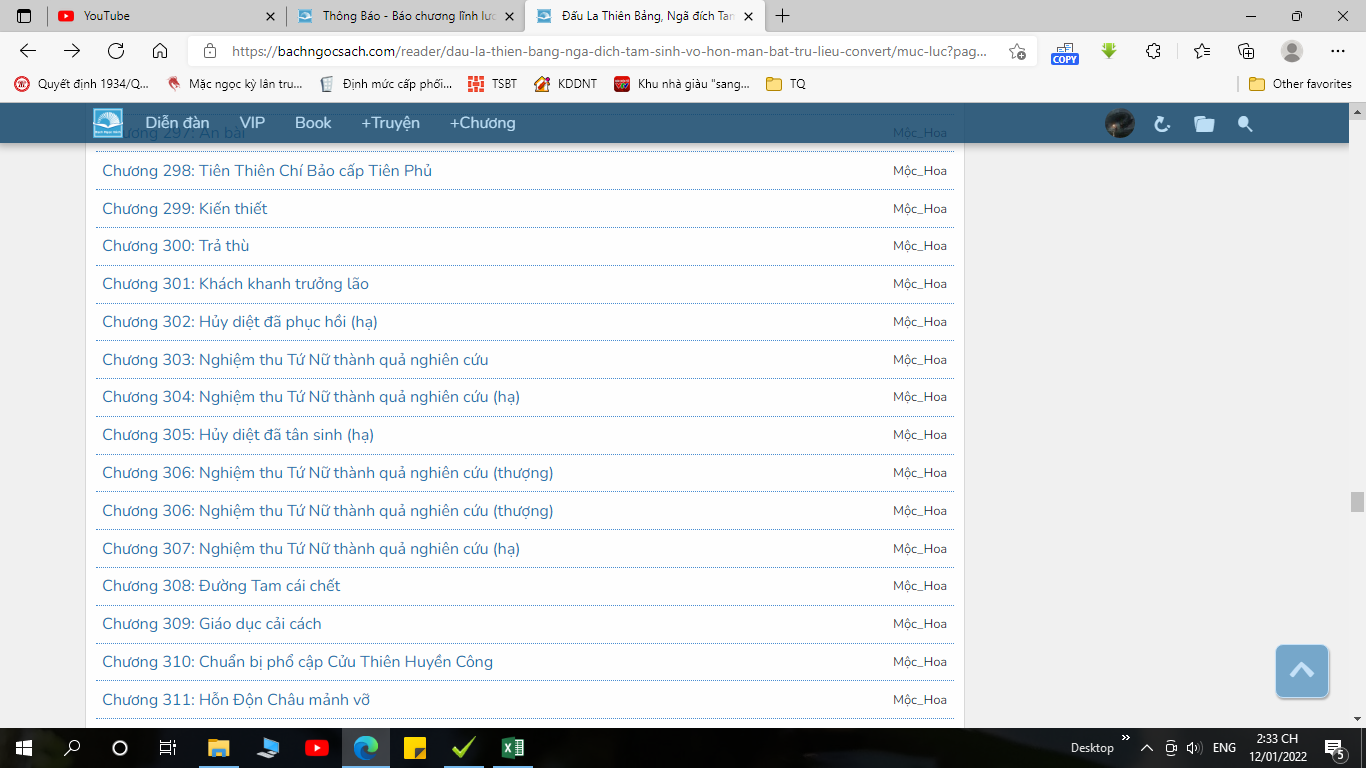Click the site search magnifier icon
Image resolution: width=1366 pixels, height=768 pixels.
[x=1245, y=124]
